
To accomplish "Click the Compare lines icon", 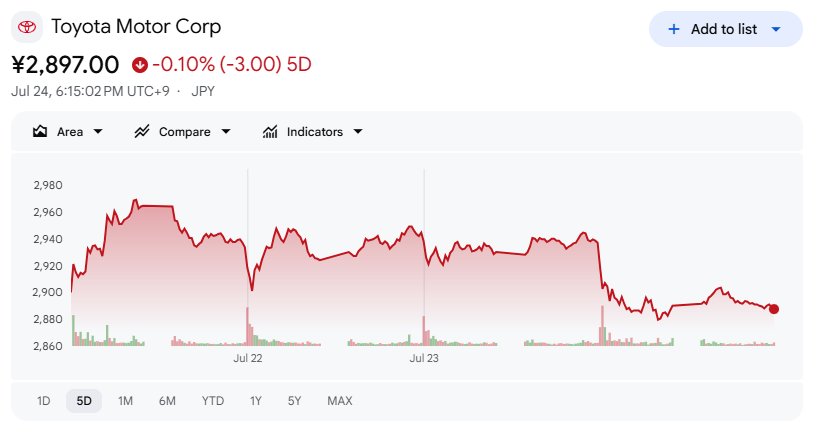I will (142, 131).
